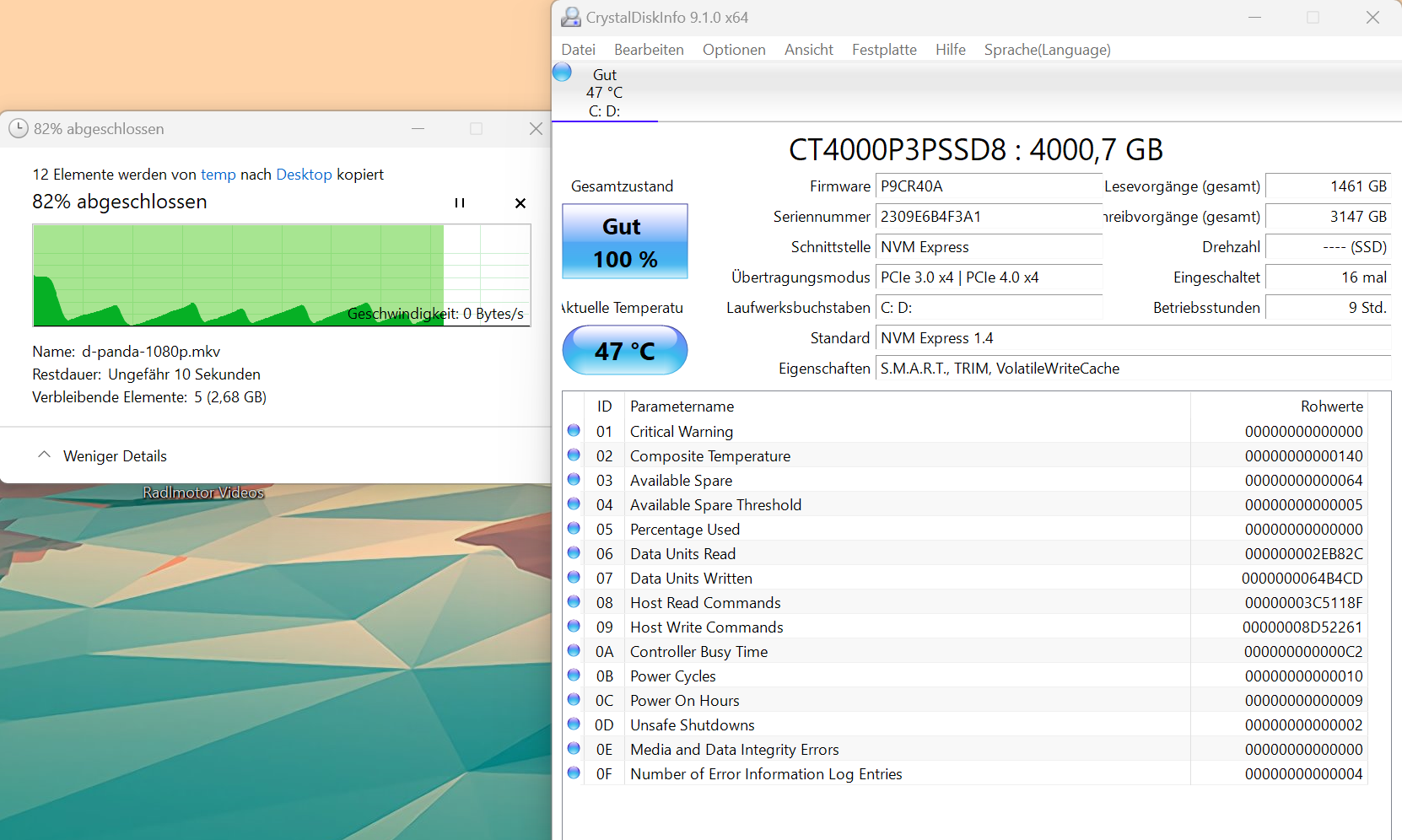Select the Data Units Read status icon
1402x840 pixels.
pyautogui.click(x=574, y=552)
